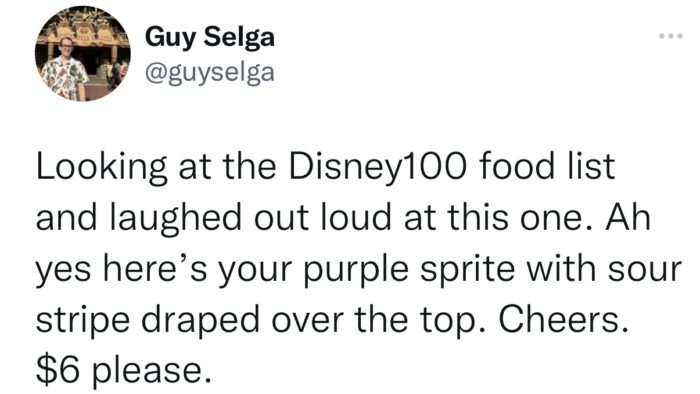Click the words purple sprite in the tweet
This screenshot has height=394, width=700.
408,271
